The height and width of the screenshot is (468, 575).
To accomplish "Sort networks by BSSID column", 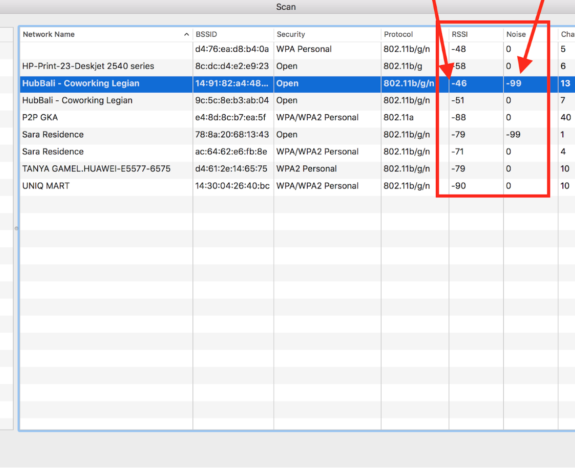I will click(x=233, y=34).
